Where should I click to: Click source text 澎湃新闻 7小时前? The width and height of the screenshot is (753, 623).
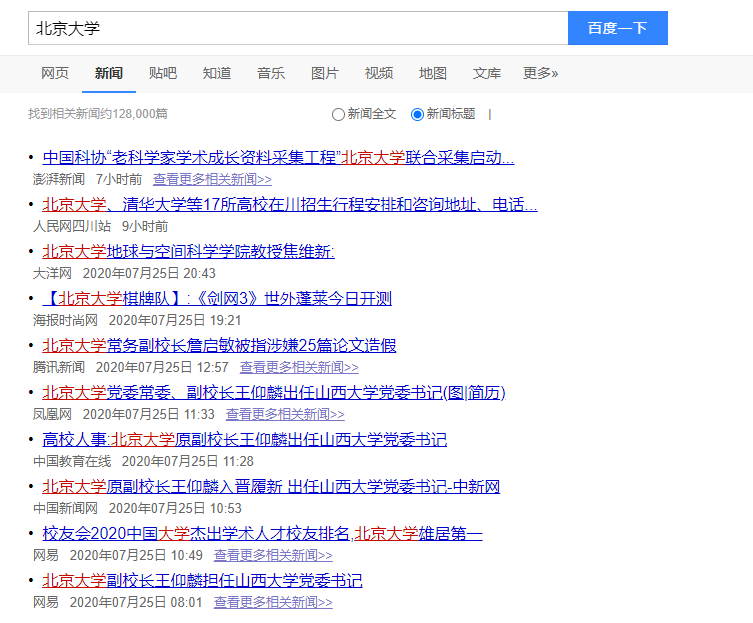click(x=87, y=180)
